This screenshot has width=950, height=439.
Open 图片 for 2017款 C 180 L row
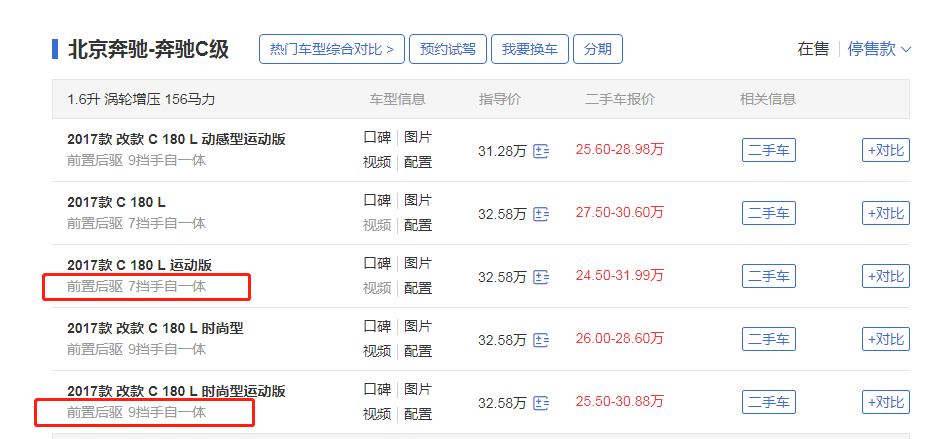(418, 200)
